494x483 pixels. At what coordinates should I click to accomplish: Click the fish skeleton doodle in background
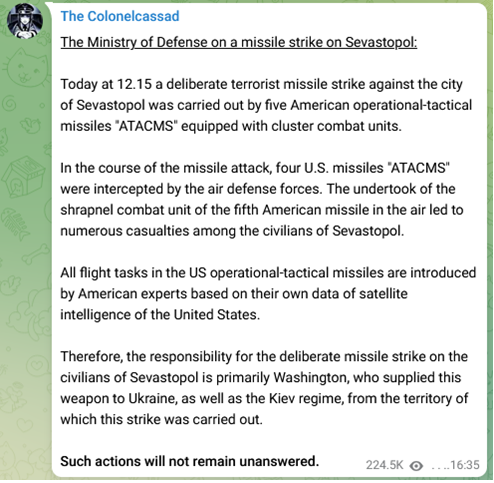[15, 225]
